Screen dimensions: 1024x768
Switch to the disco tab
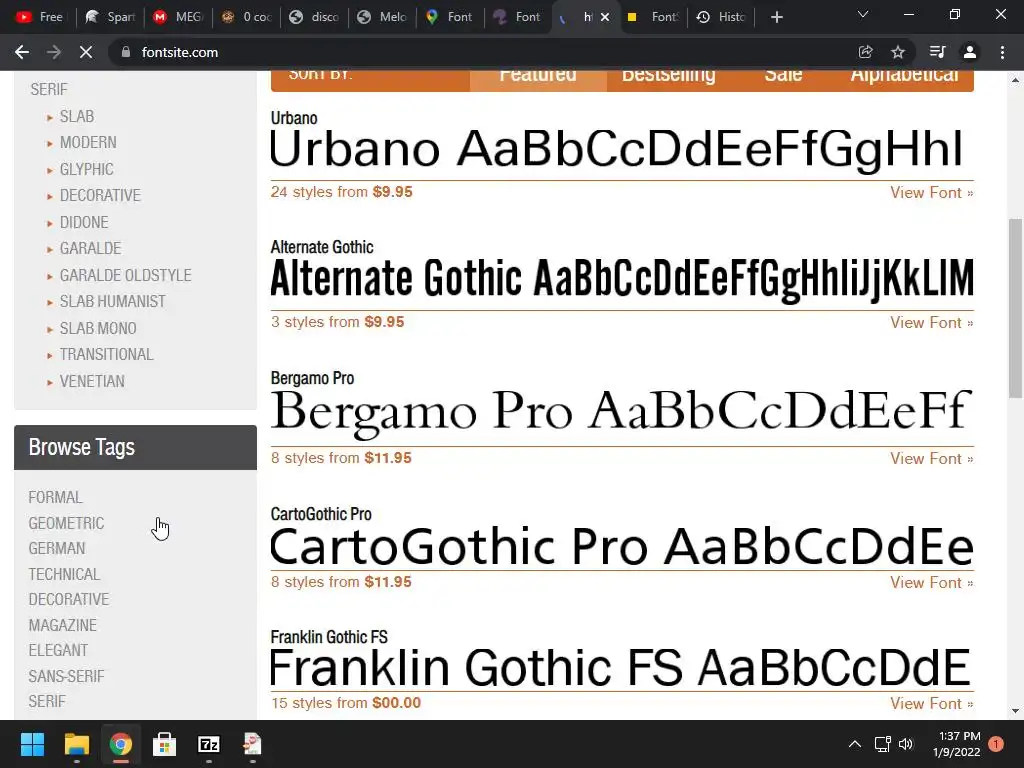(x=314, y=18)
